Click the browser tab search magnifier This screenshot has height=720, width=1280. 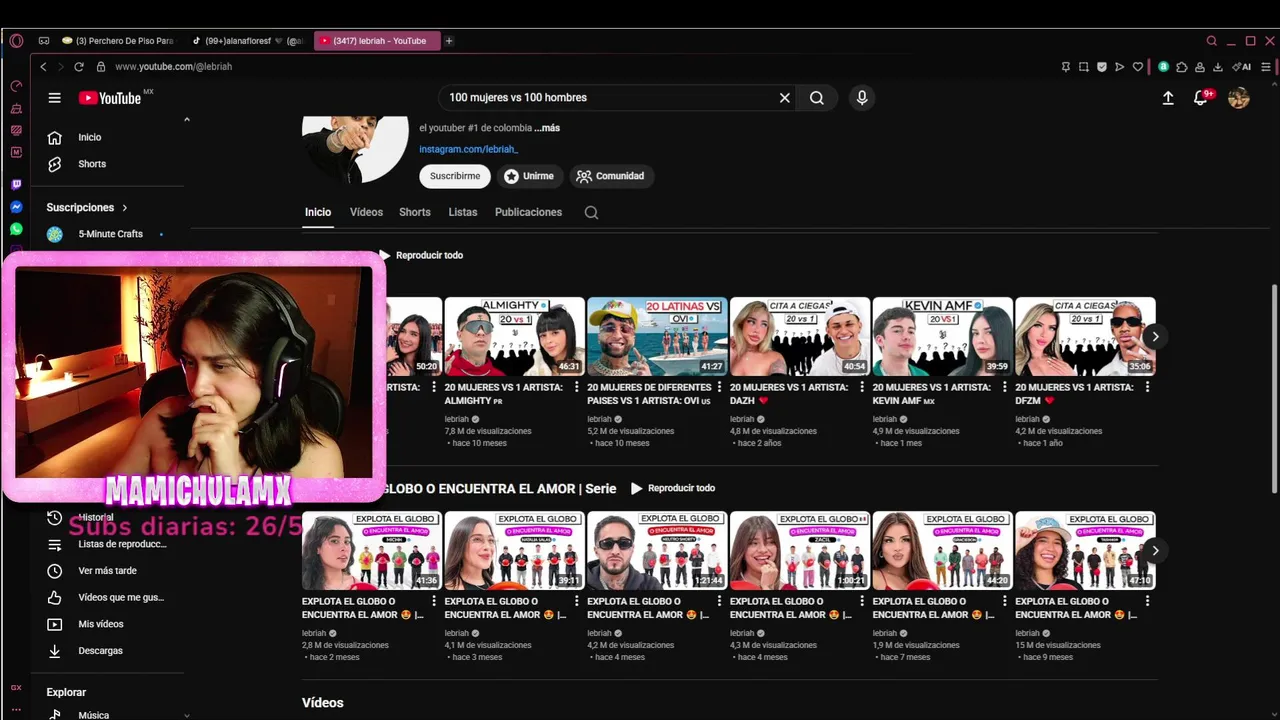1212,41
